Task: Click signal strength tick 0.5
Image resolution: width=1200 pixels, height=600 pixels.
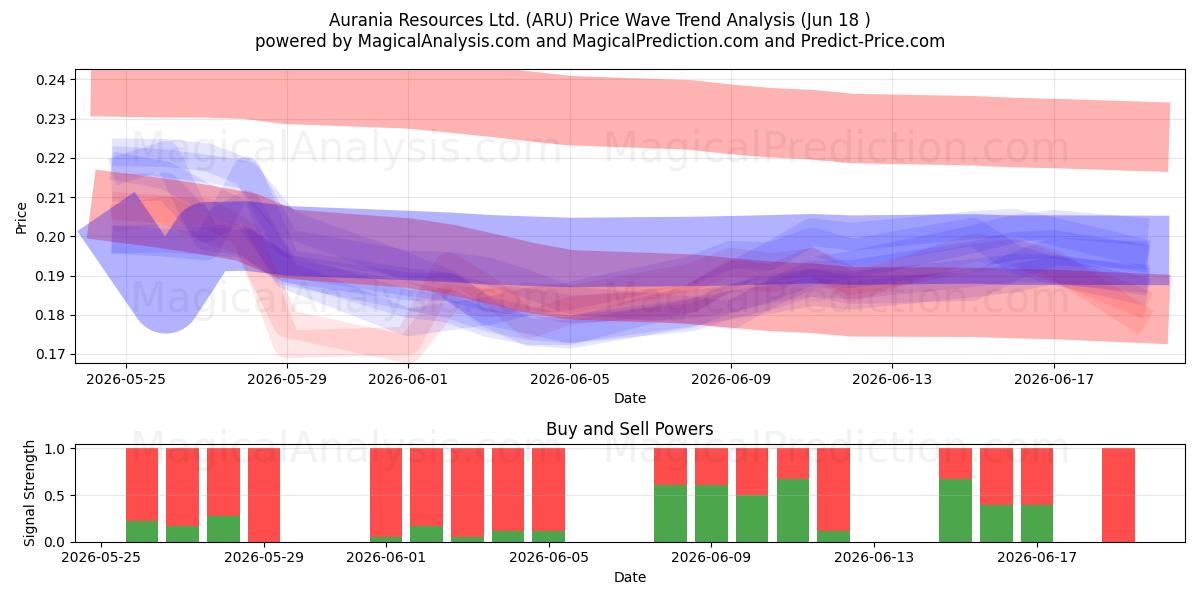Action: (x=56, y=495)
